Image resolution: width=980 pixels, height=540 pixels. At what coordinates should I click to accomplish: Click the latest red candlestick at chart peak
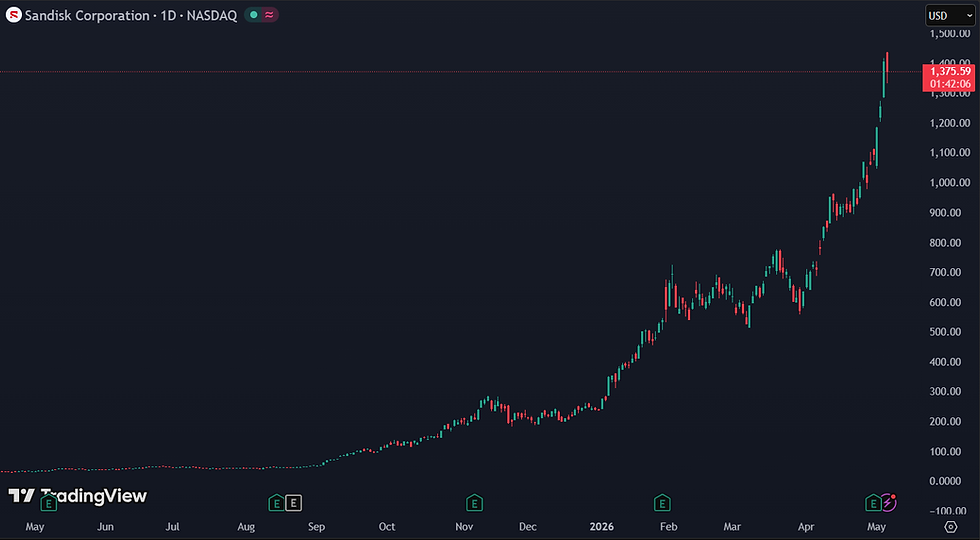887,68
